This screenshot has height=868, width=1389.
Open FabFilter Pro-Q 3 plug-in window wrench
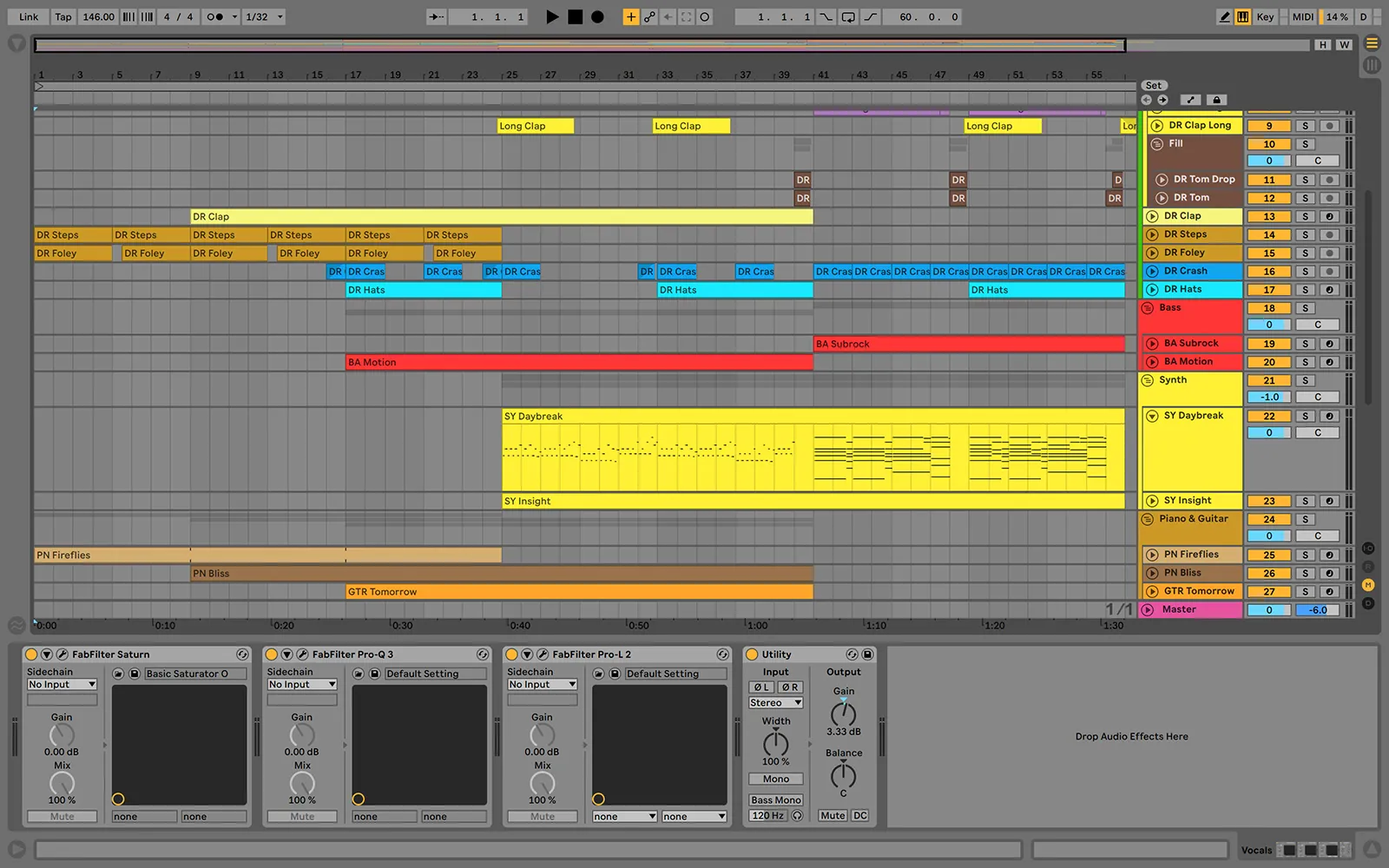coord(302,654)
